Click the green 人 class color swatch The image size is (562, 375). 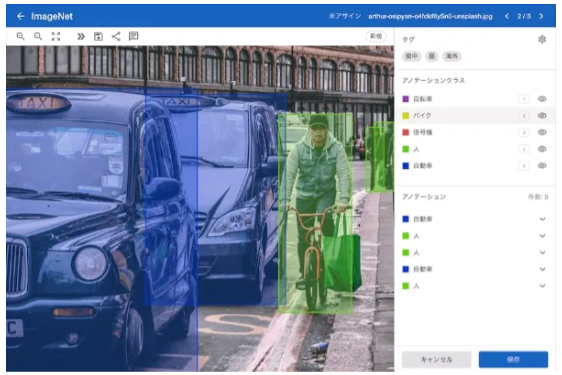point(405,149)
